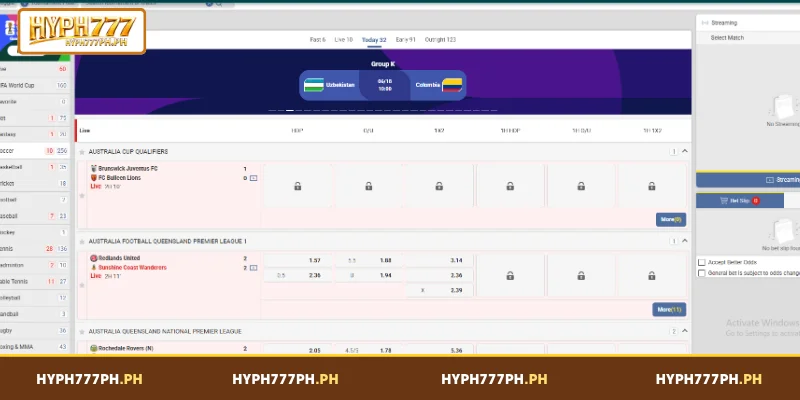Open the Early 91 tab

pos(406,40)
